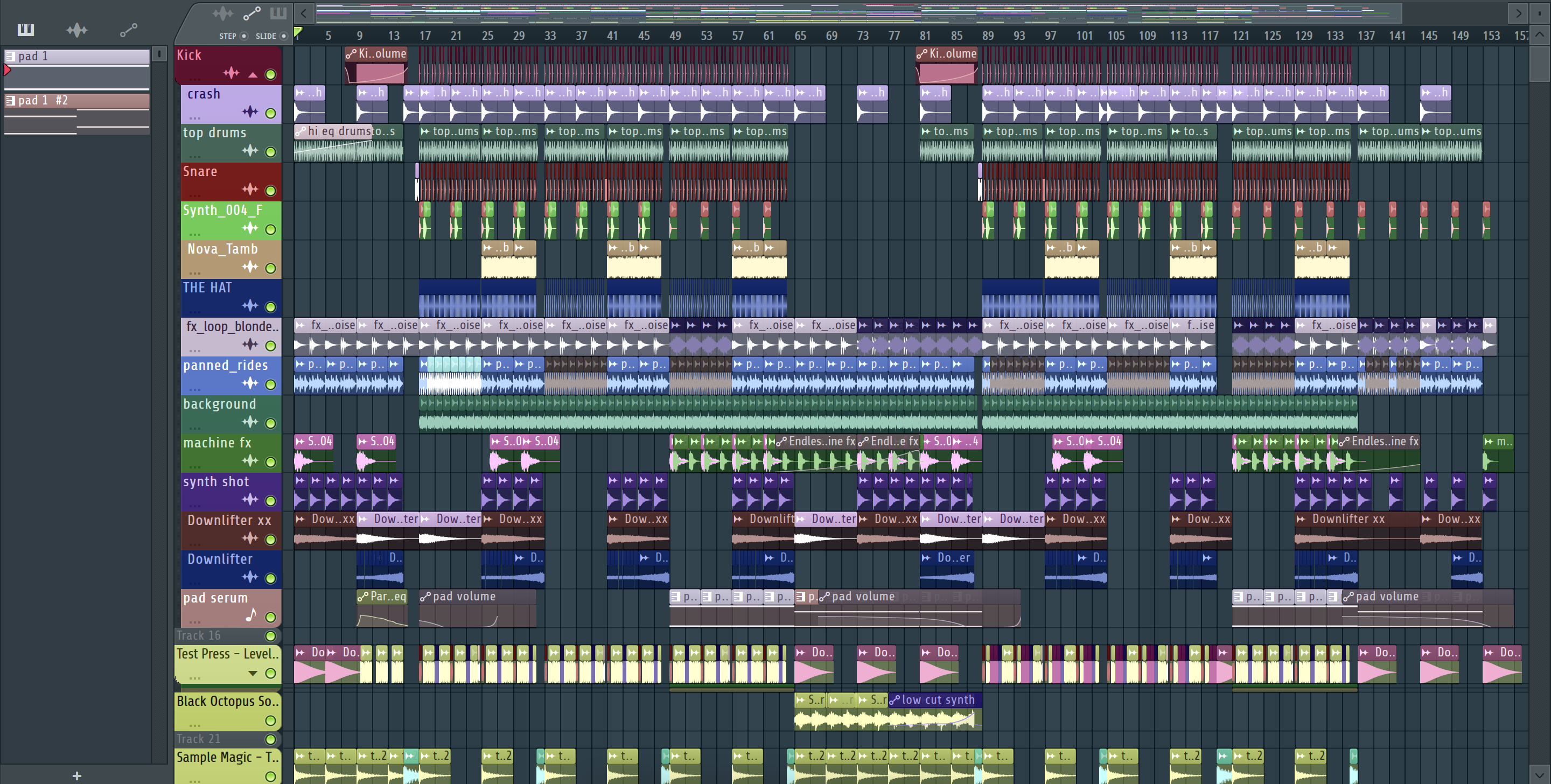Mute the Kick track
The image size is (1551, 784).
(x=271, y=75)
